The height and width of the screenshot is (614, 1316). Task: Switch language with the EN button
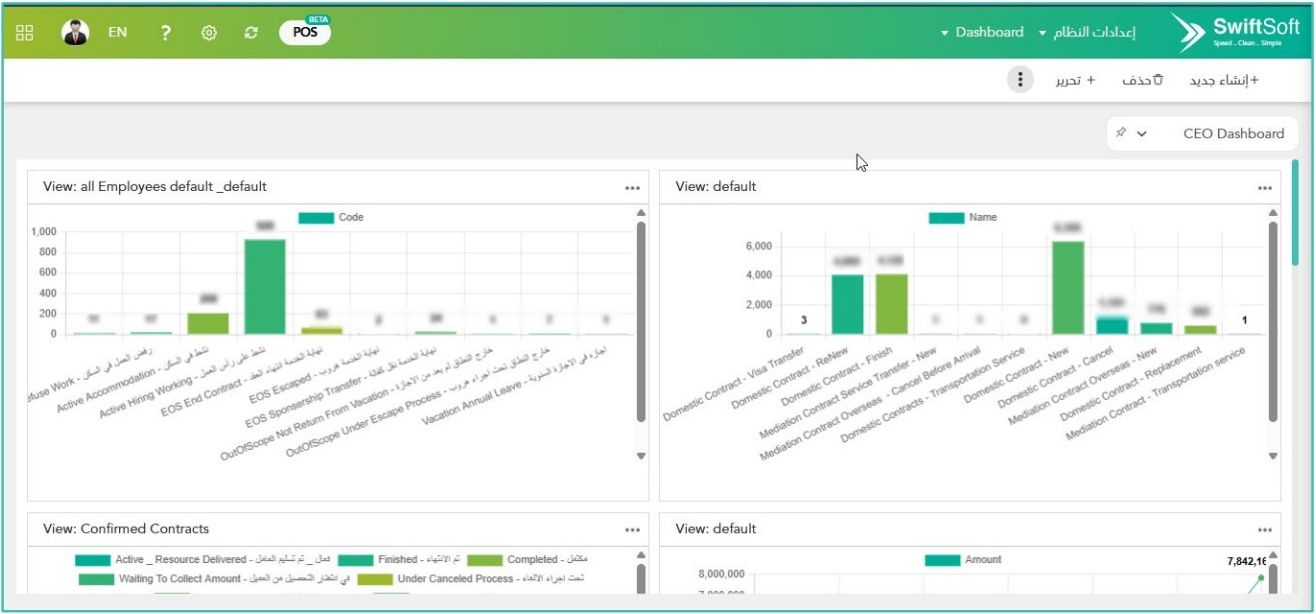pyautogui.click(x=118, y=32)
